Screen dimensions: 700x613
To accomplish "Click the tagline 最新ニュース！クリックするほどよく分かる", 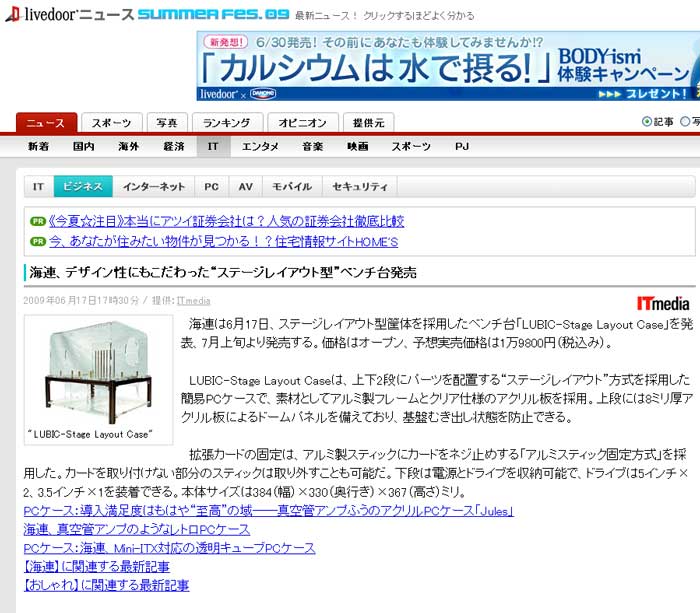I will [x=384, y=16].
